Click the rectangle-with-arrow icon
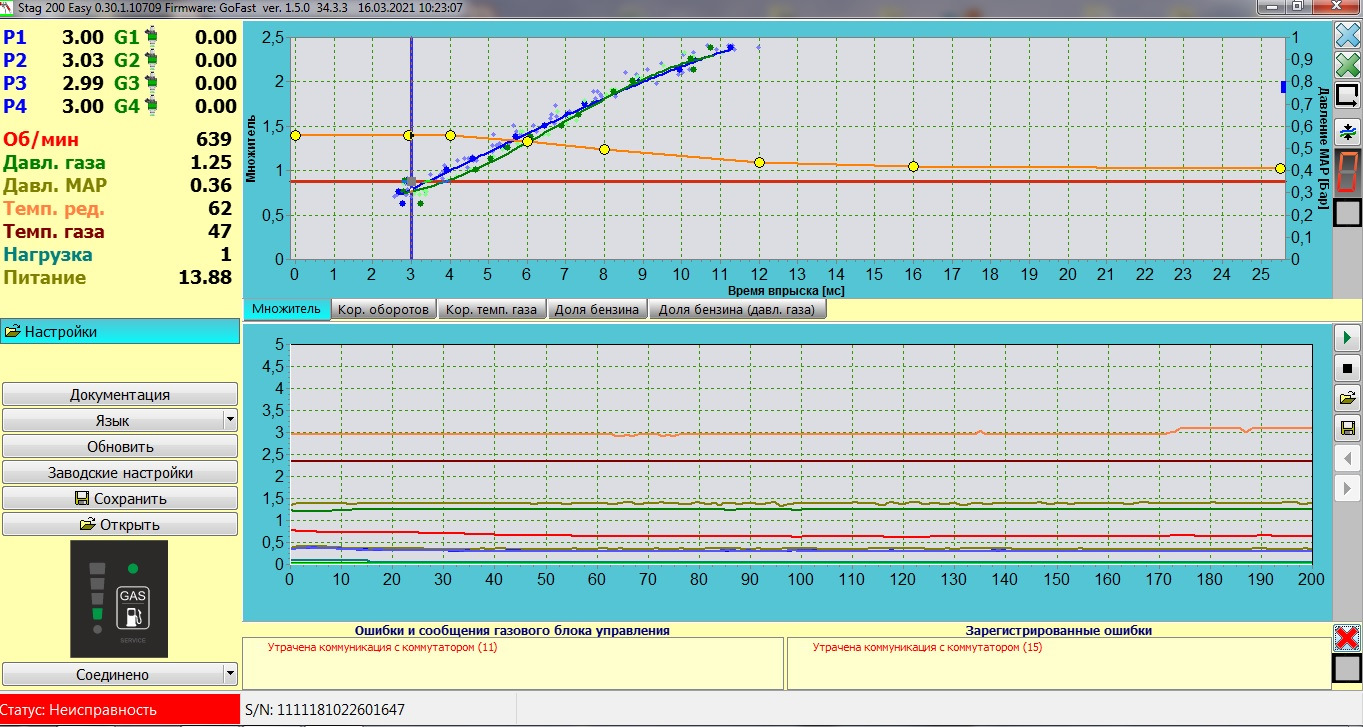Screen dimensions: 1363x727 [x=1348, y=96]
